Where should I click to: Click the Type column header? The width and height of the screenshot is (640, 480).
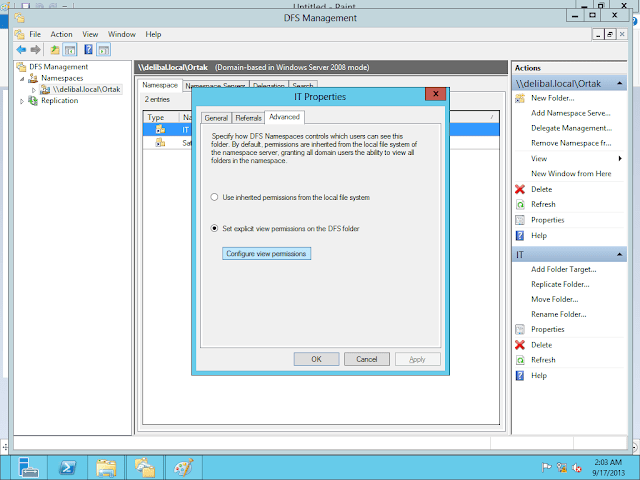pyautogui.click(x=156, y=117)
